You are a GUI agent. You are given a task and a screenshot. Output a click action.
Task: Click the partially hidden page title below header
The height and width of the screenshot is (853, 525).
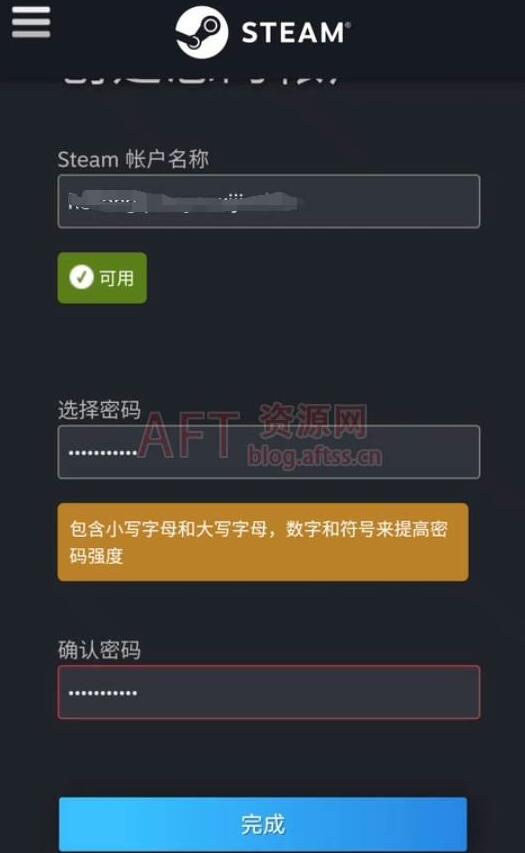201,78
